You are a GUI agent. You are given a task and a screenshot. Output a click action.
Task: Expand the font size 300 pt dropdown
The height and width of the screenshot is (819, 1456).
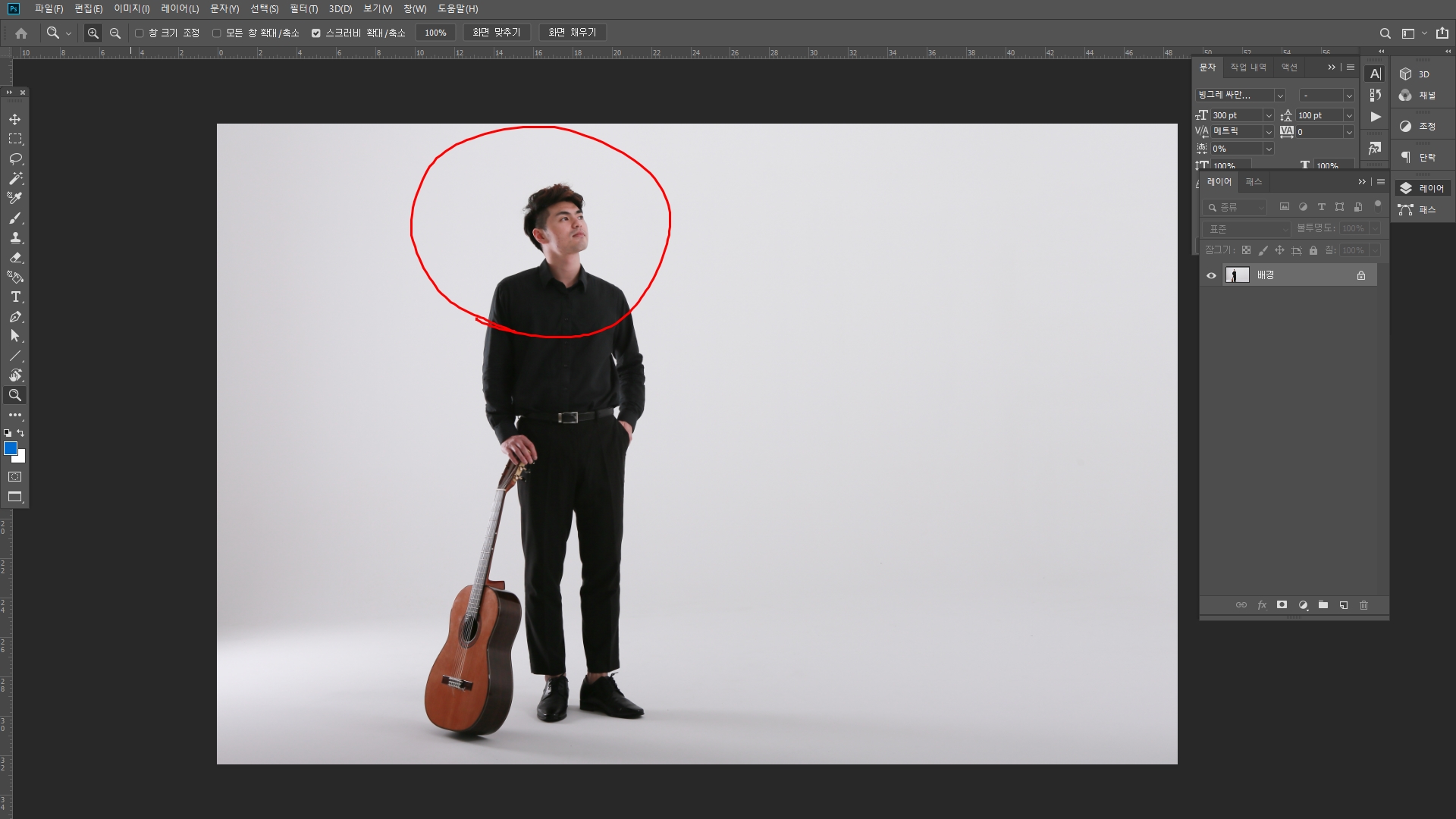(1268, 116)
